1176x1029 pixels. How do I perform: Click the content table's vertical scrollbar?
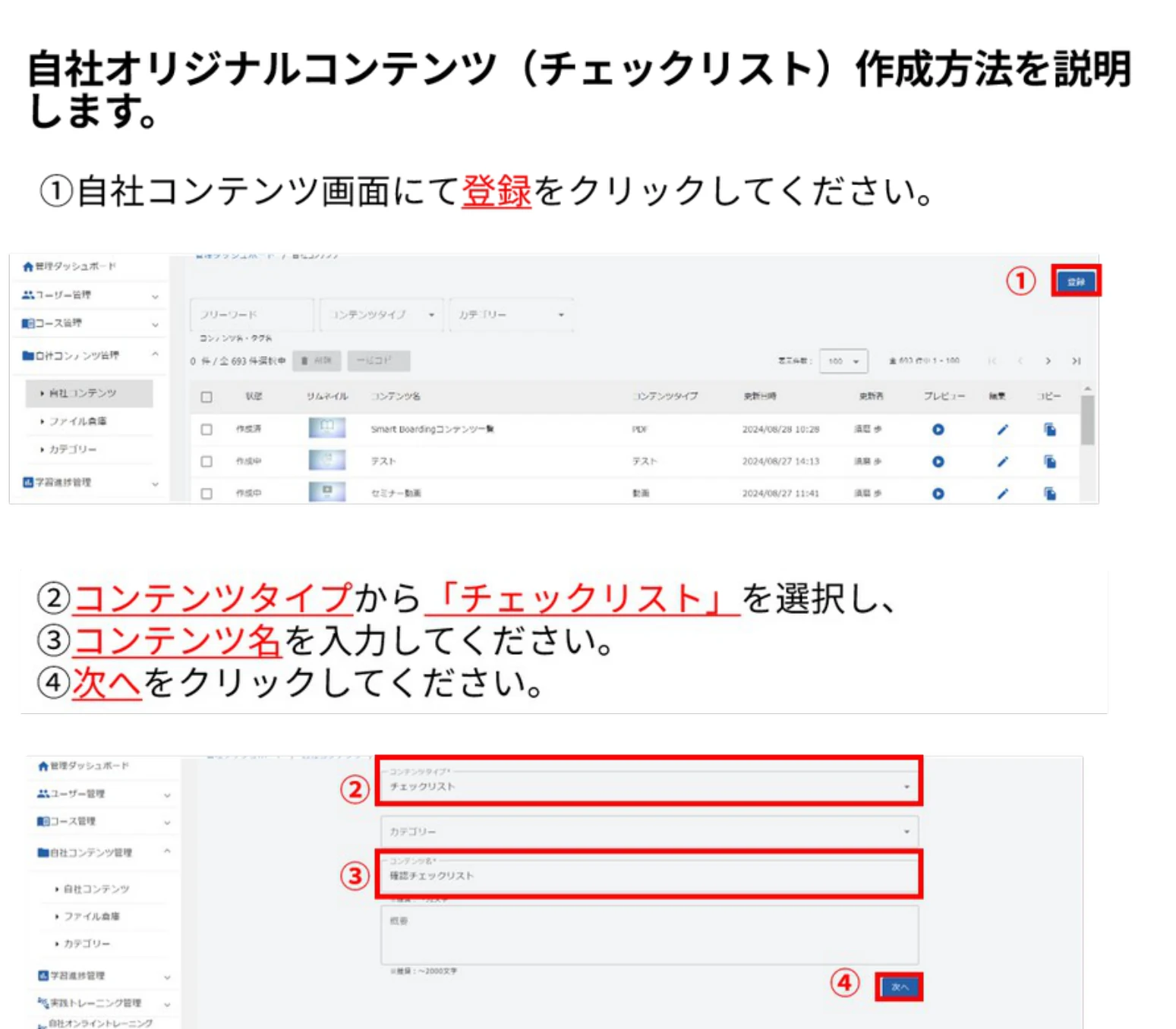pos(1087,420)
